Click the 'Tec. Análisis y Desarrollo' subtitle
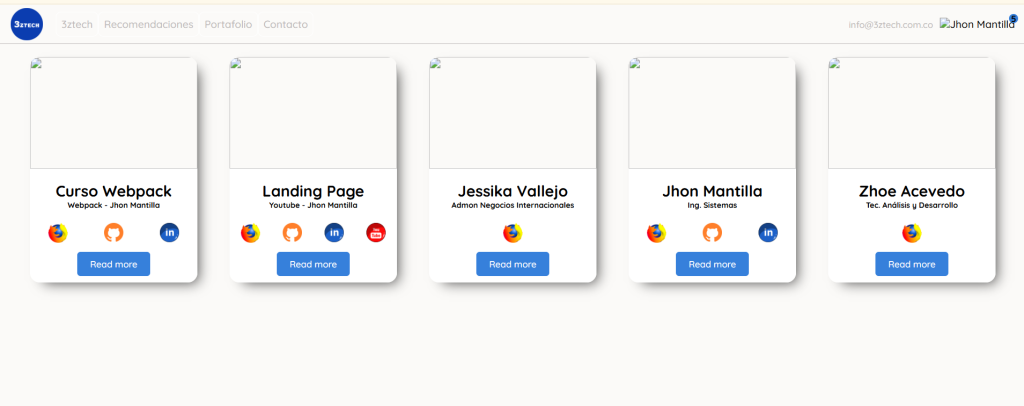Screen dimensions: 1024x406 912,205
